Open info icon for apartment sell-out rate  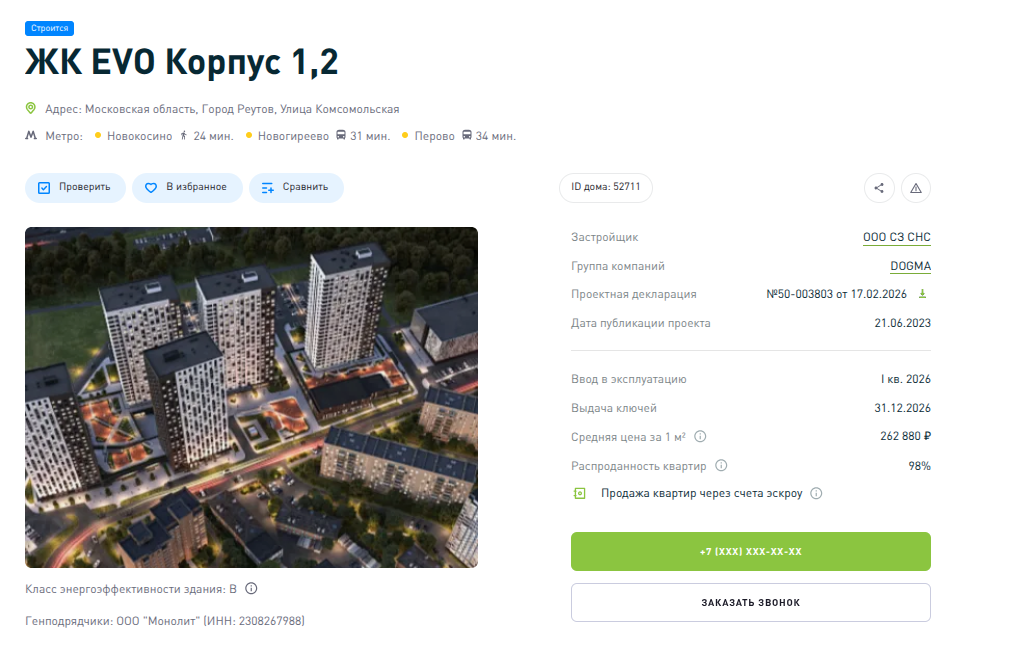(721, 466)
